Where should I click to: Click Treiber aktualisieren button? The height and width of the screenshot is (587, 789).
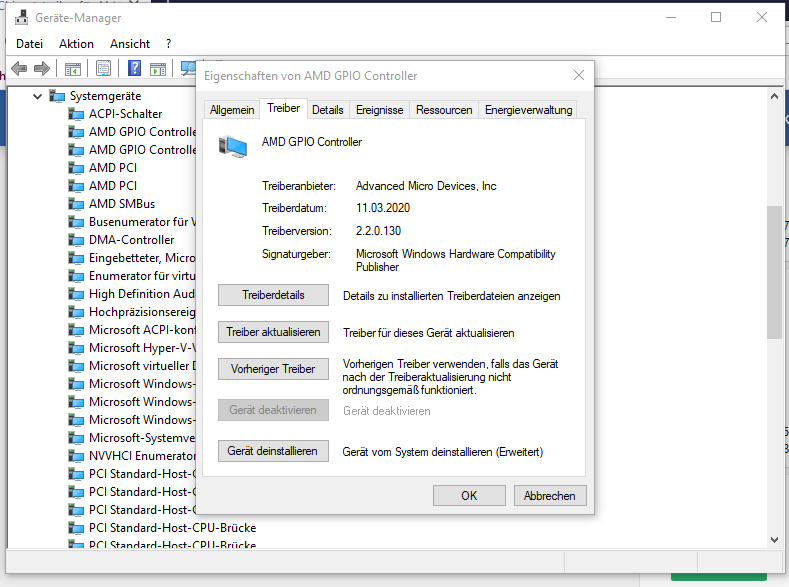(x=273, y=332)
